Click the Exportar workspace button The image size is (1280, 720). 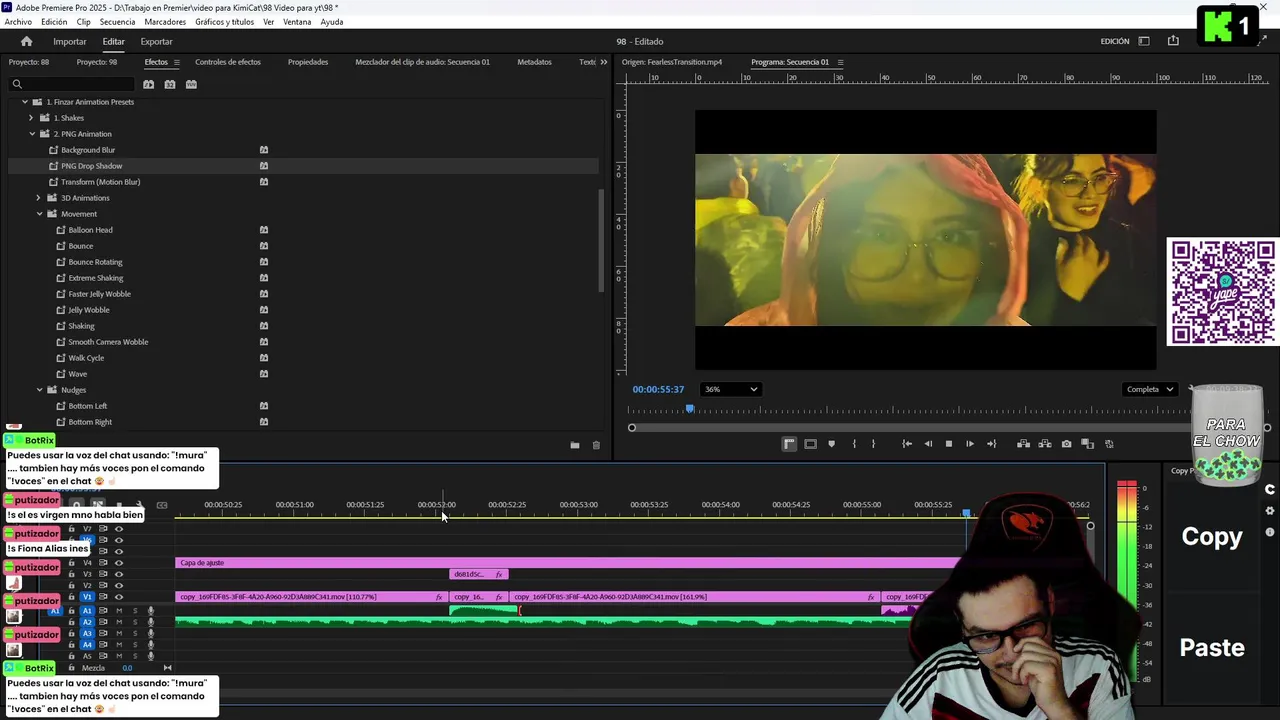tap(156, 41)
